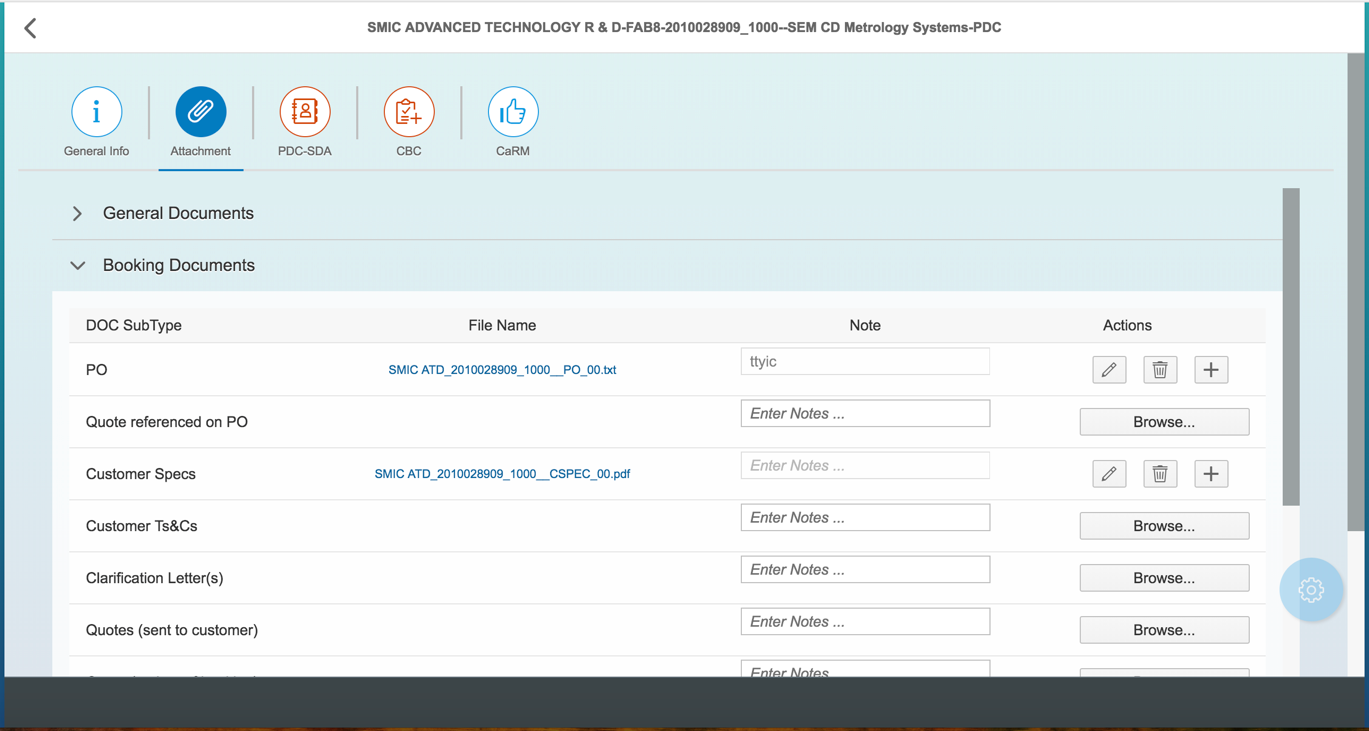The height and width of the screenshot is (731, 1369).
Task: Browse file for Customer Ts&Cs
Action: (1164, 526)
